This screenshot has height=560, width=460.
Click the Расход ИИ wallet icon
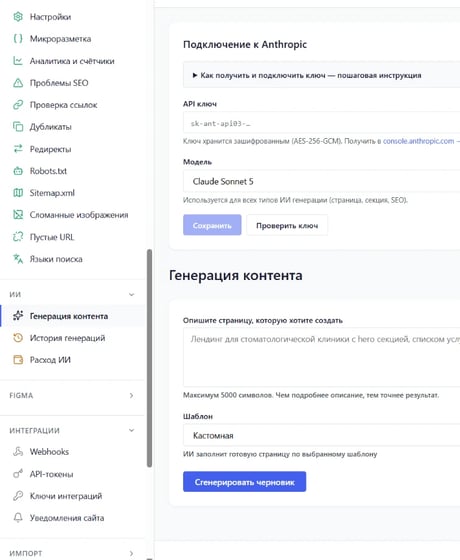coord(18,360)
